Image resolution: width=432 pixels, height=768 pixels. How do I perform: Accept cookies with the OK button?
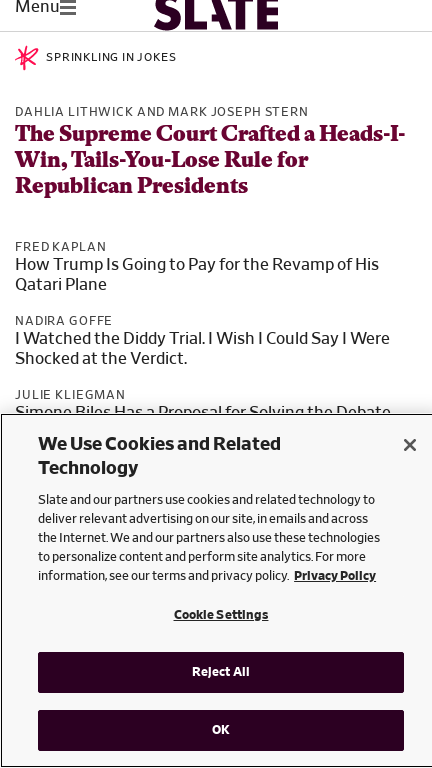221,730
